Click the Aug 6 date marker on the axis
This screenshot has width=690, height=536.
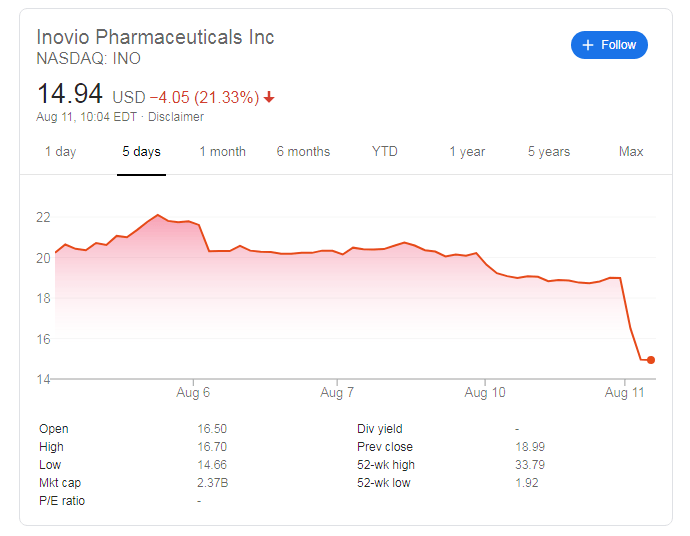193,392
